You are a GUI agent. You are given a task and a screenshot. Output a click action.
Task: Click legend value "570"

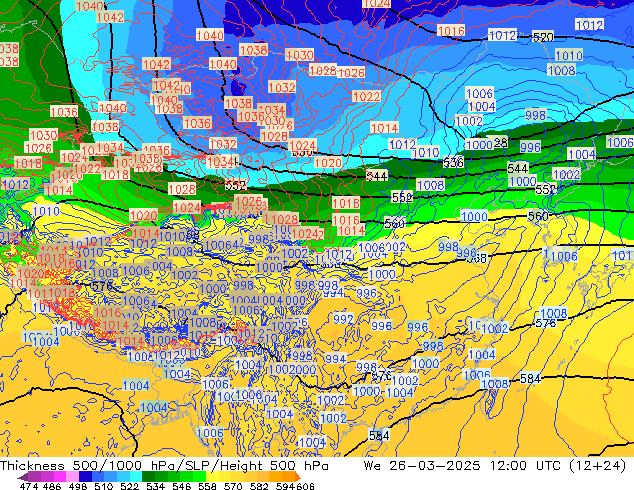[233, 486]
